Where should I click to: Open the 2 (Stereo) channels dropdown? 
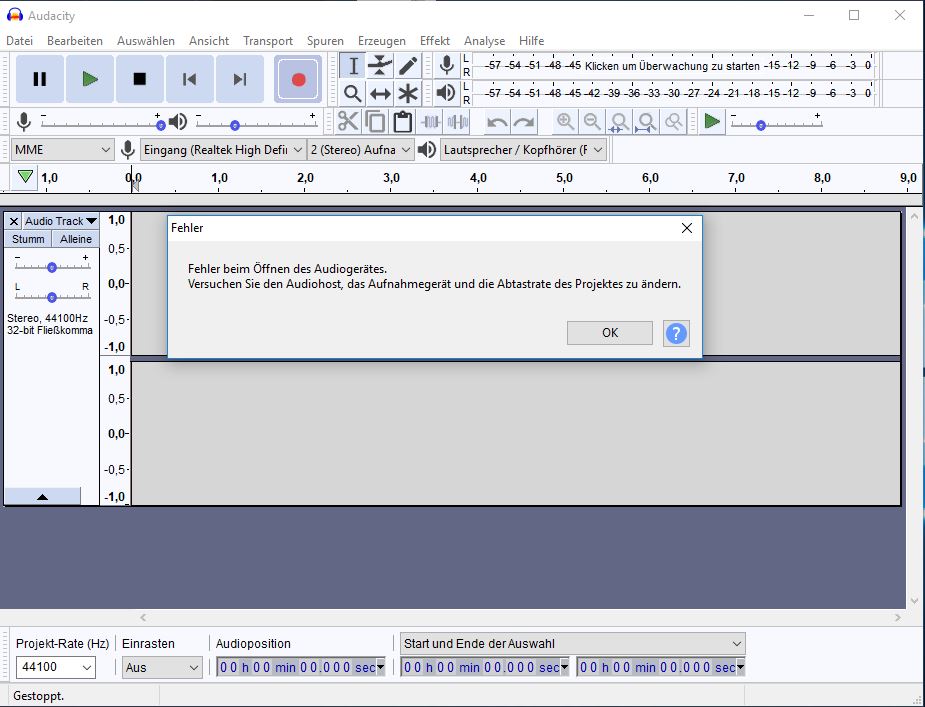[x=360, y=150]
